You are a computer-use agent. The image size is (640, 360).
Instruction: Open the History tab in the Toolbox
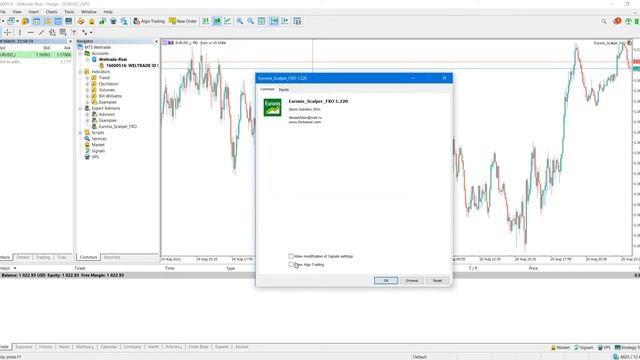pos(45,347)
